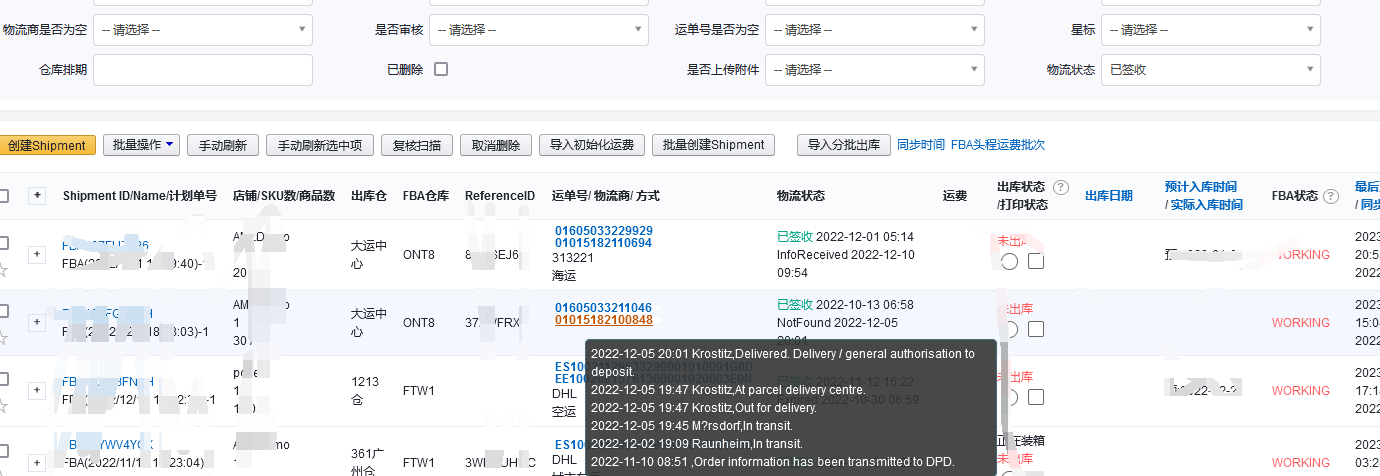The height and width of the screenshot is (476, 1380).
Task: Click the 手动刷新选中项 button
Action: point(320,145)
